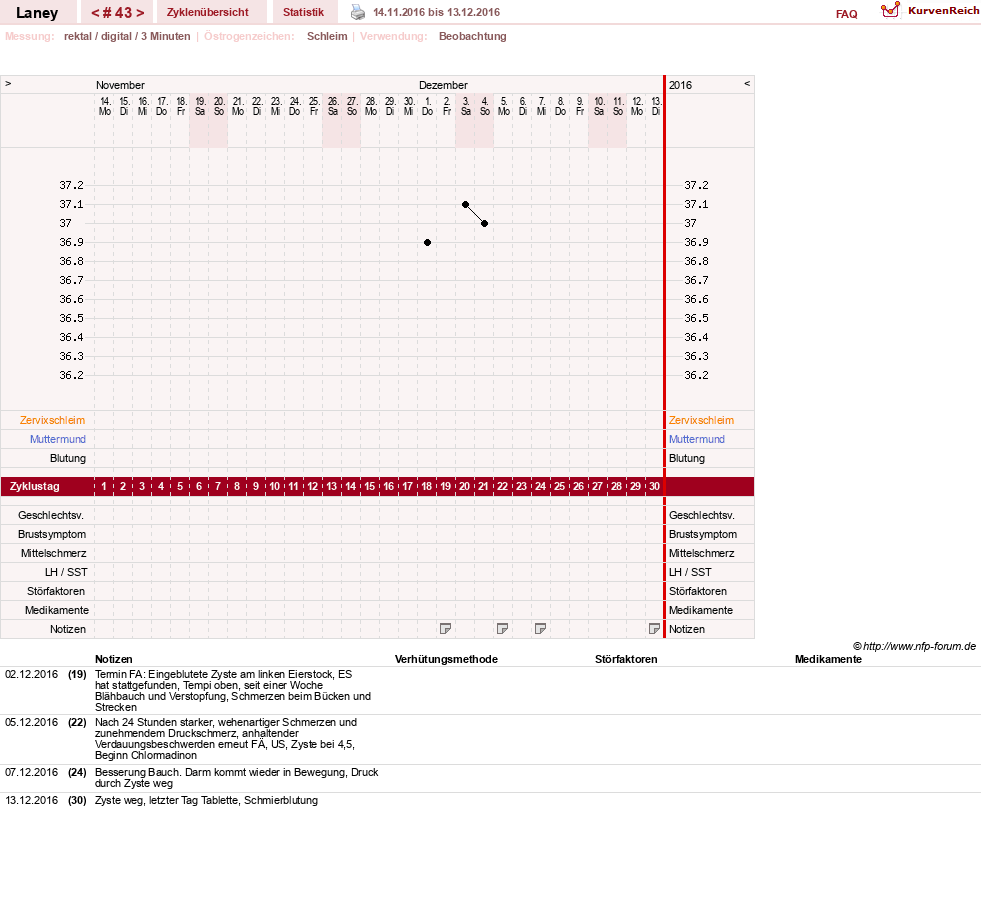Click the '05.12.2016' note date
This screenshot has width=981, height=918.
31,722
